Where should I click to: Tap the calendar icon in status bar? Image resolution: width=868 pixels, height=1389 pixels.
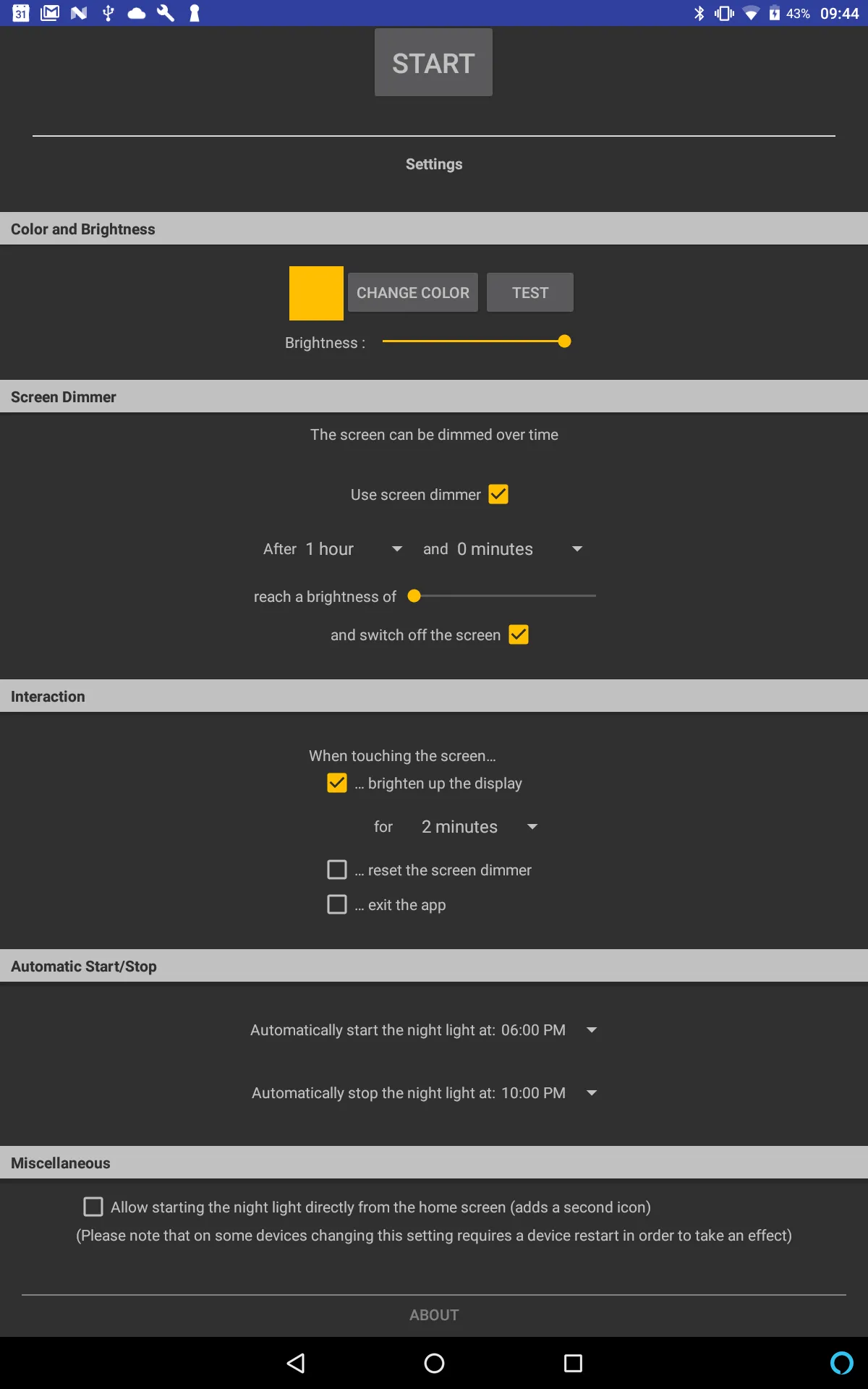click(21, 13)
